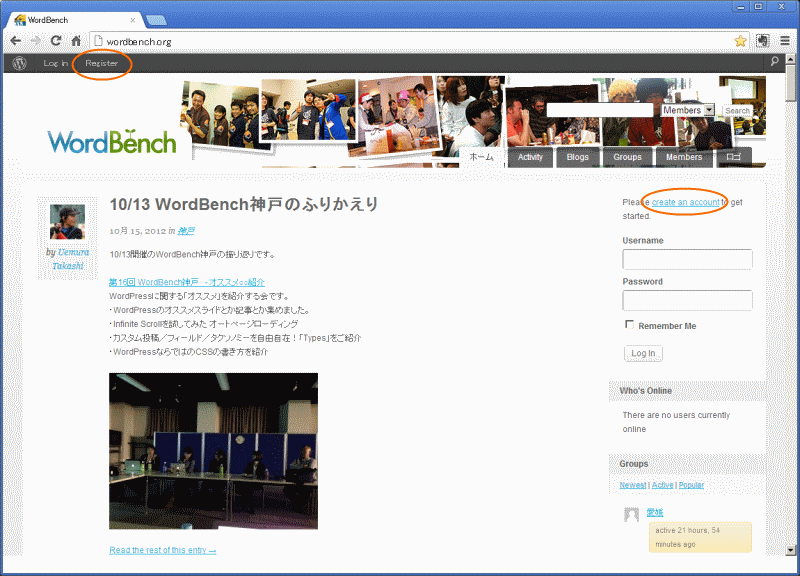The height and width of the screenshot is (576, 800).
Task: Open the Activity navigation tab
Action: pyautogui.click(x=530, y=157)
